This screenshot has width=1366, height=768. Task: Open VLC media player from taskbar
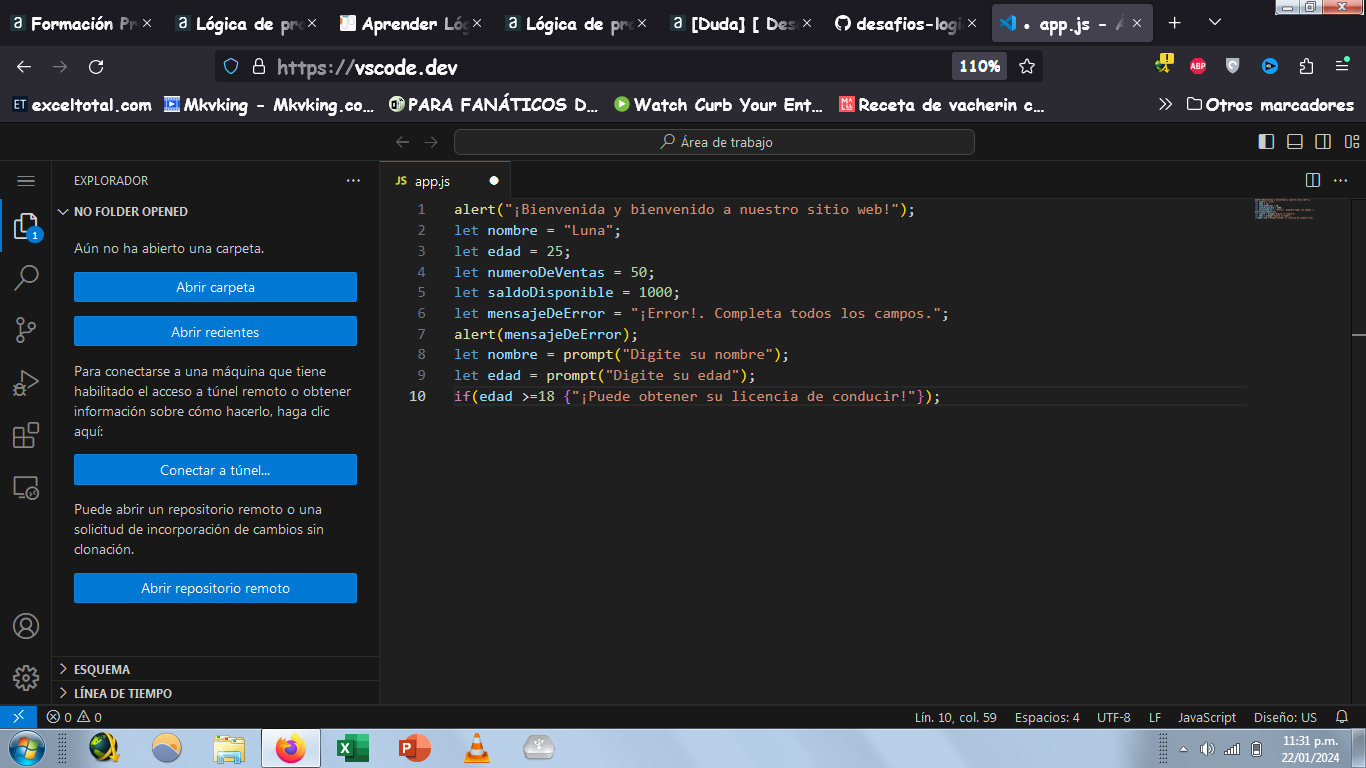(477, 748)
